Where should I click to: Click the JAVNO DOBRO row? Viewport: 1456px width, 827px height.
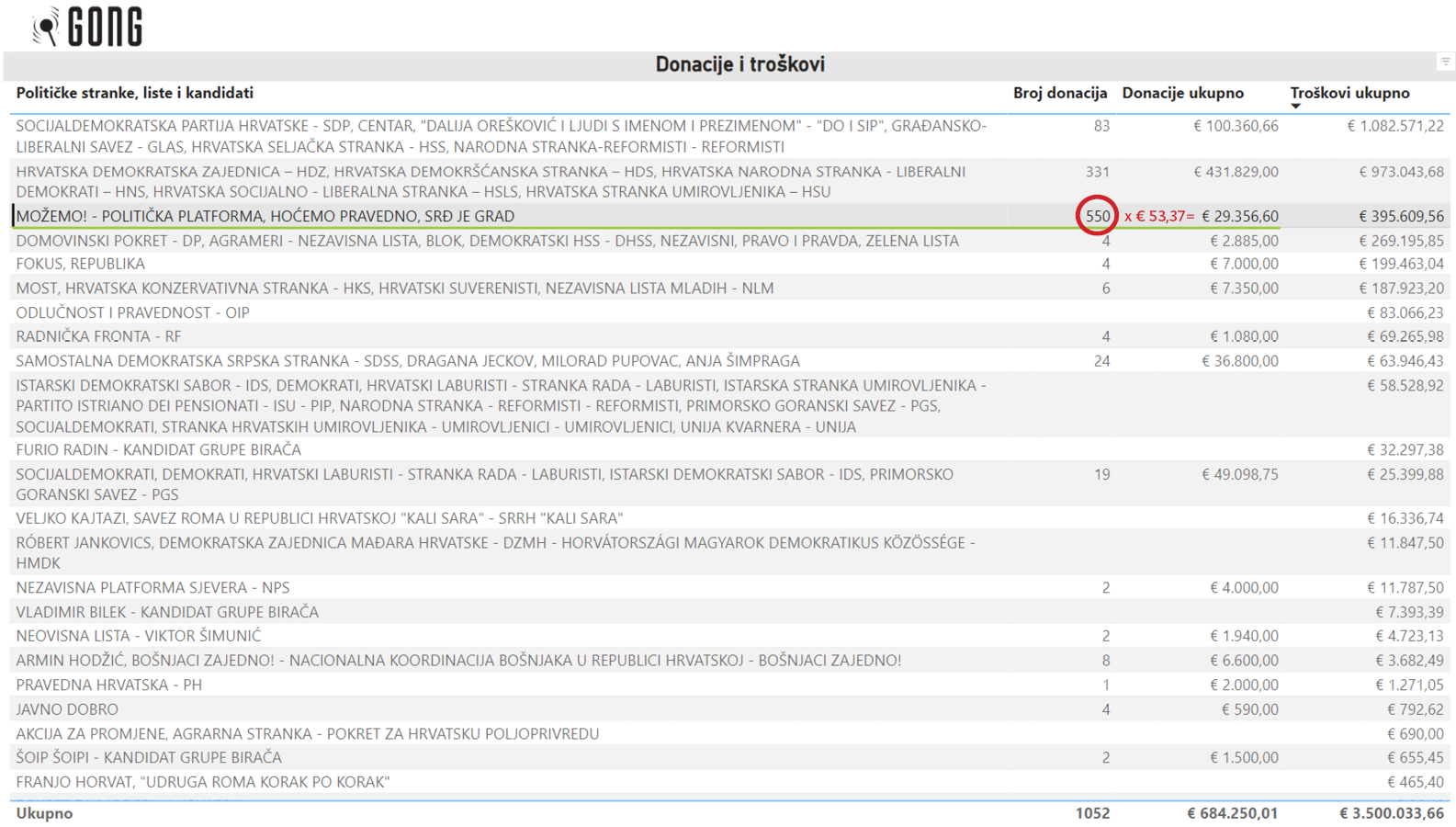pos(67,709)
